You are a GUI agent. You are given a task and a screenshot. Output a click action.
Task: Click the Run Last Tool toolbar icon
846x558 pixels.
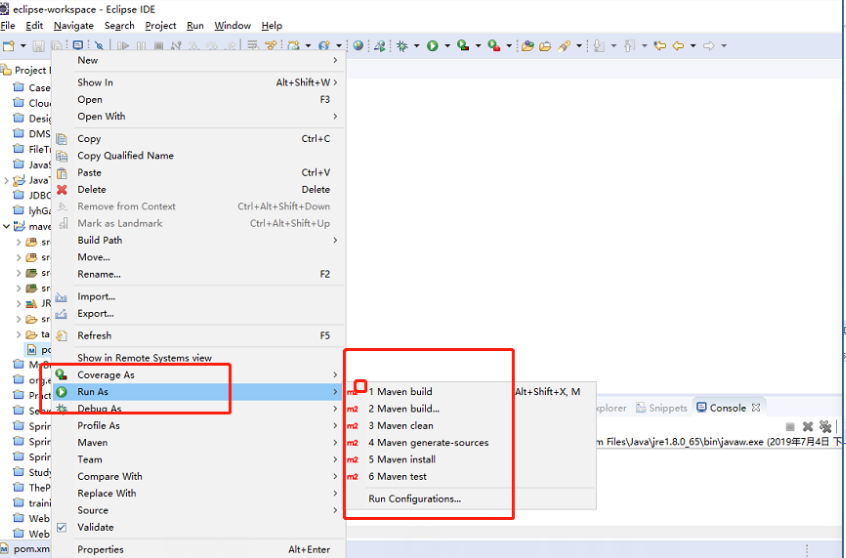494,46
